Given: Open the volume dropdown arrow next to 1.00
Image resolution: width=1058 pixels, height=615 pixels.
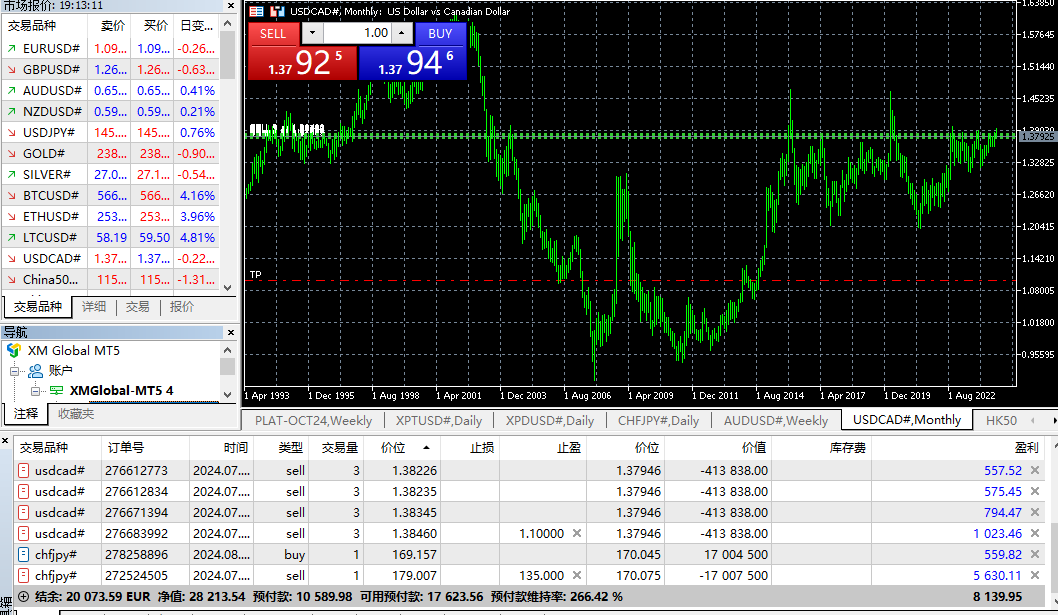Looking at the screenshot, I should click(312, 32).
